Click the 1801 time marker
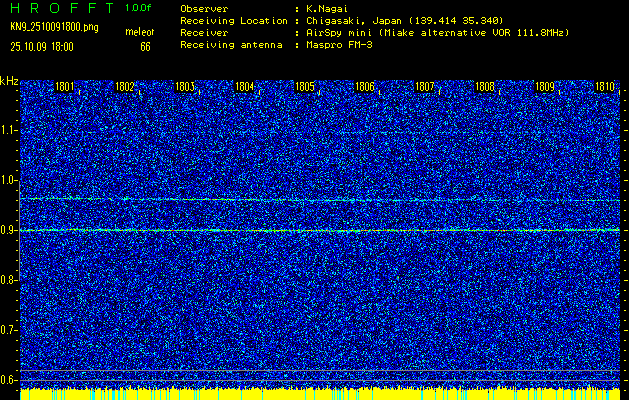 pos(65,87)
